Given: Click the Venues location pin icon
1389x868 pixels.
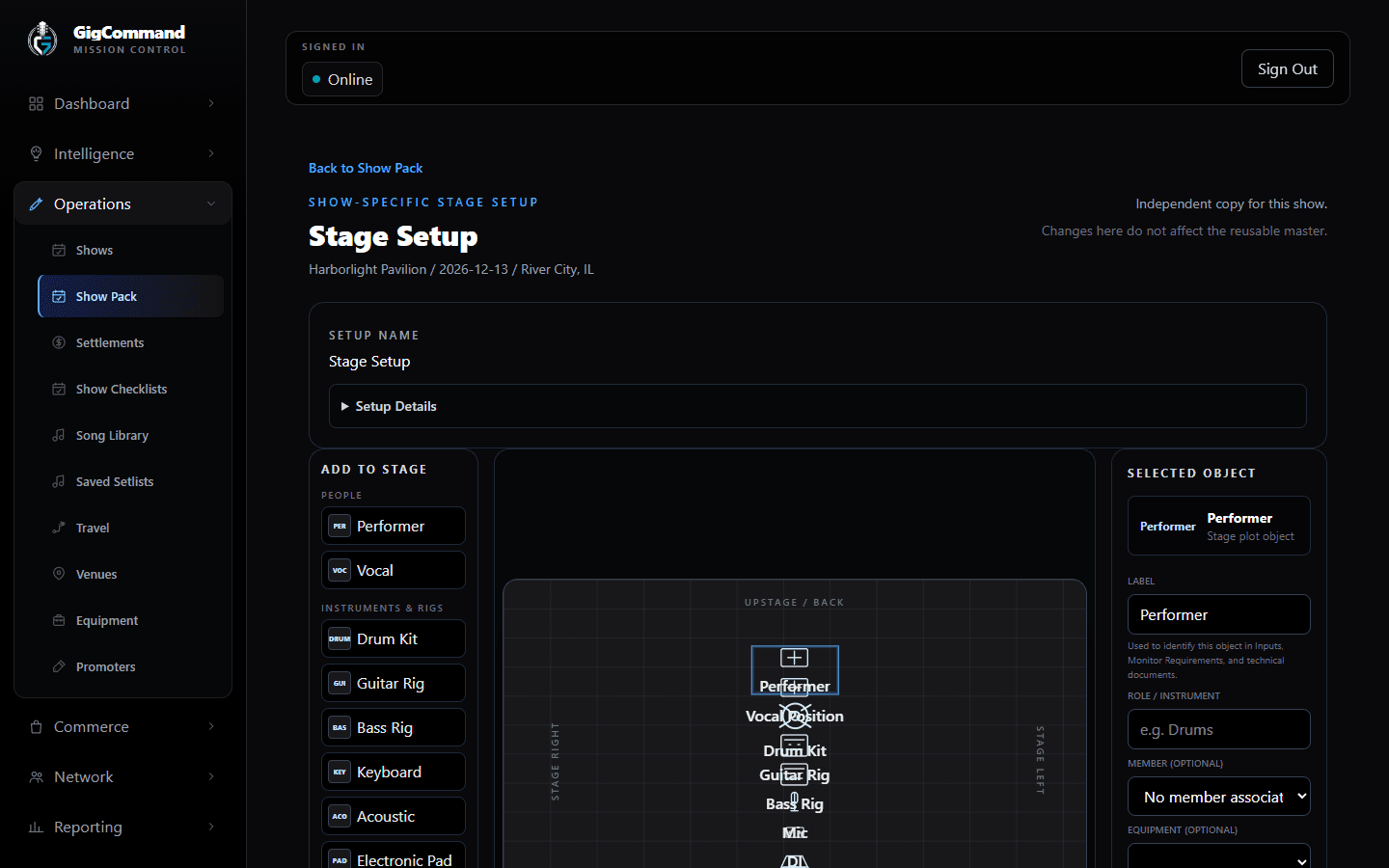Looking at the screenshot, I should coord(59,574).
